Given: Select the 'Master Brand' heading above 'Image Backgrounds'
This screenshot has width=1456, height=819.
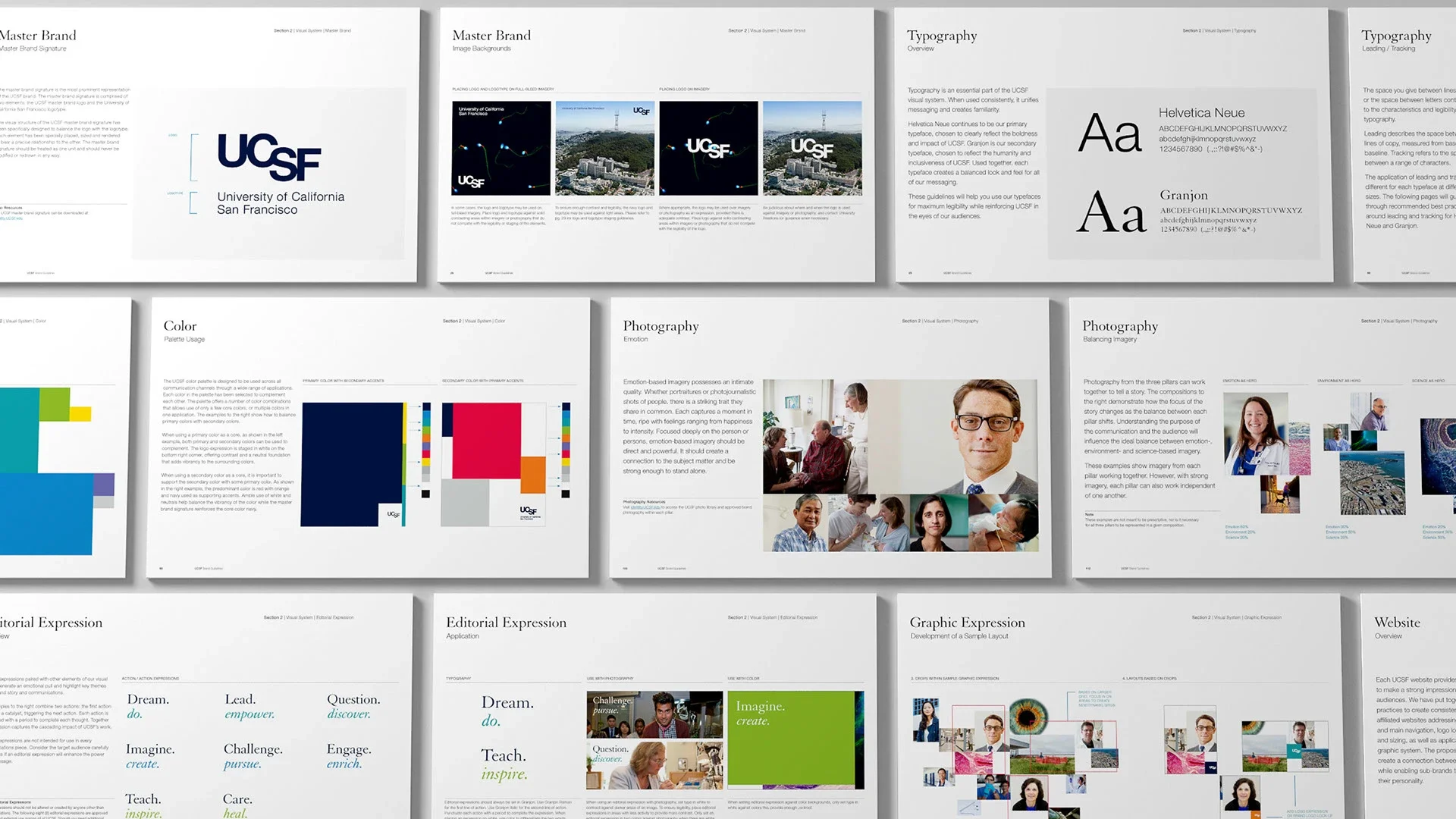Looking at the screenshot, I should click(x=491, y=36).
